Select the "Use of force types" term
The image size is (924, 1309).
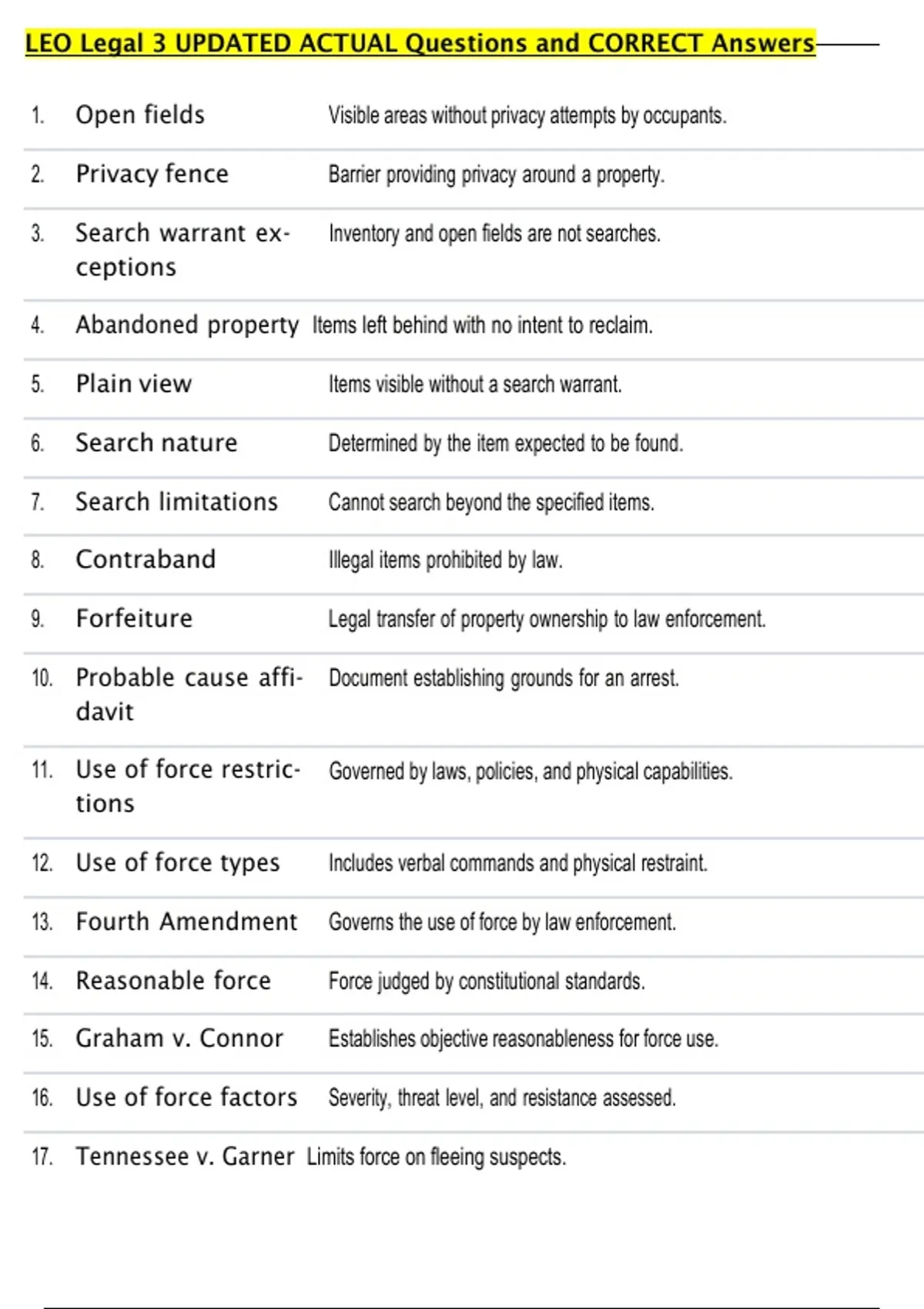click(x=177, y=863)
